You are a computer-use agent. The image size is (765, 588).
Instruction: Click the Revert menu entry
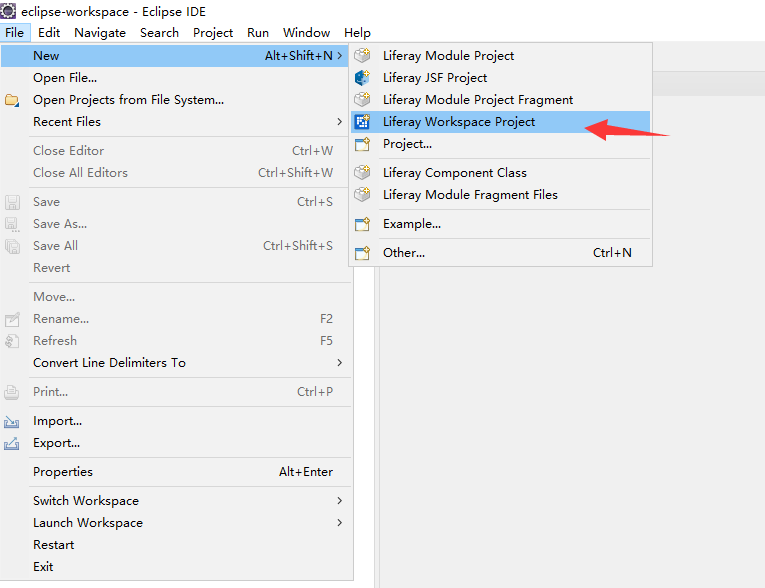pyautogui.click(x=176, y=268)
